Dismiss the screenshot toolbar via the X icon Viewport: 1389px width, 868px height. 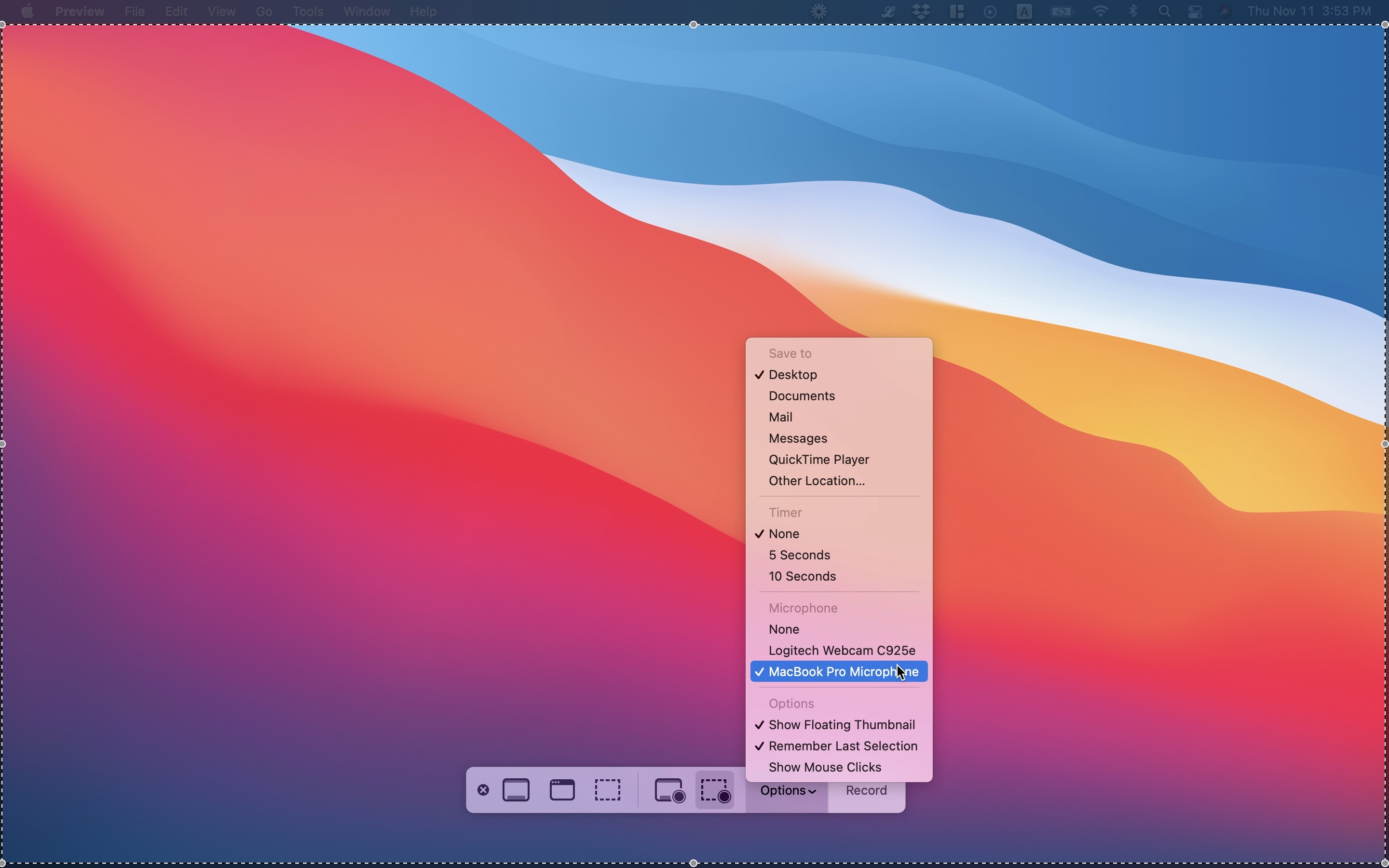[483, 789]
